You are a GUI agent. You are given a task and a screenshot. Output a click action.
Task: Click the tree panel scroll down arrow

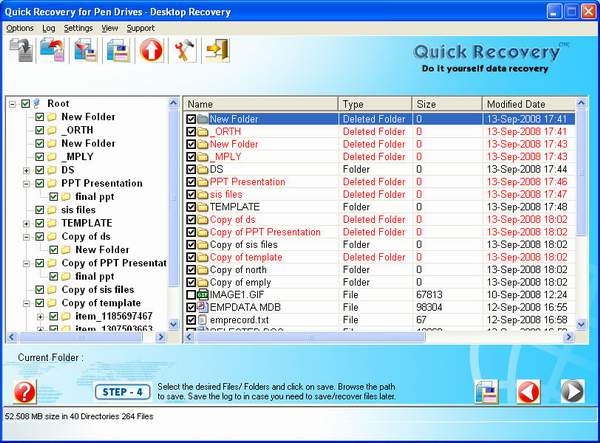tap(173, 325)
